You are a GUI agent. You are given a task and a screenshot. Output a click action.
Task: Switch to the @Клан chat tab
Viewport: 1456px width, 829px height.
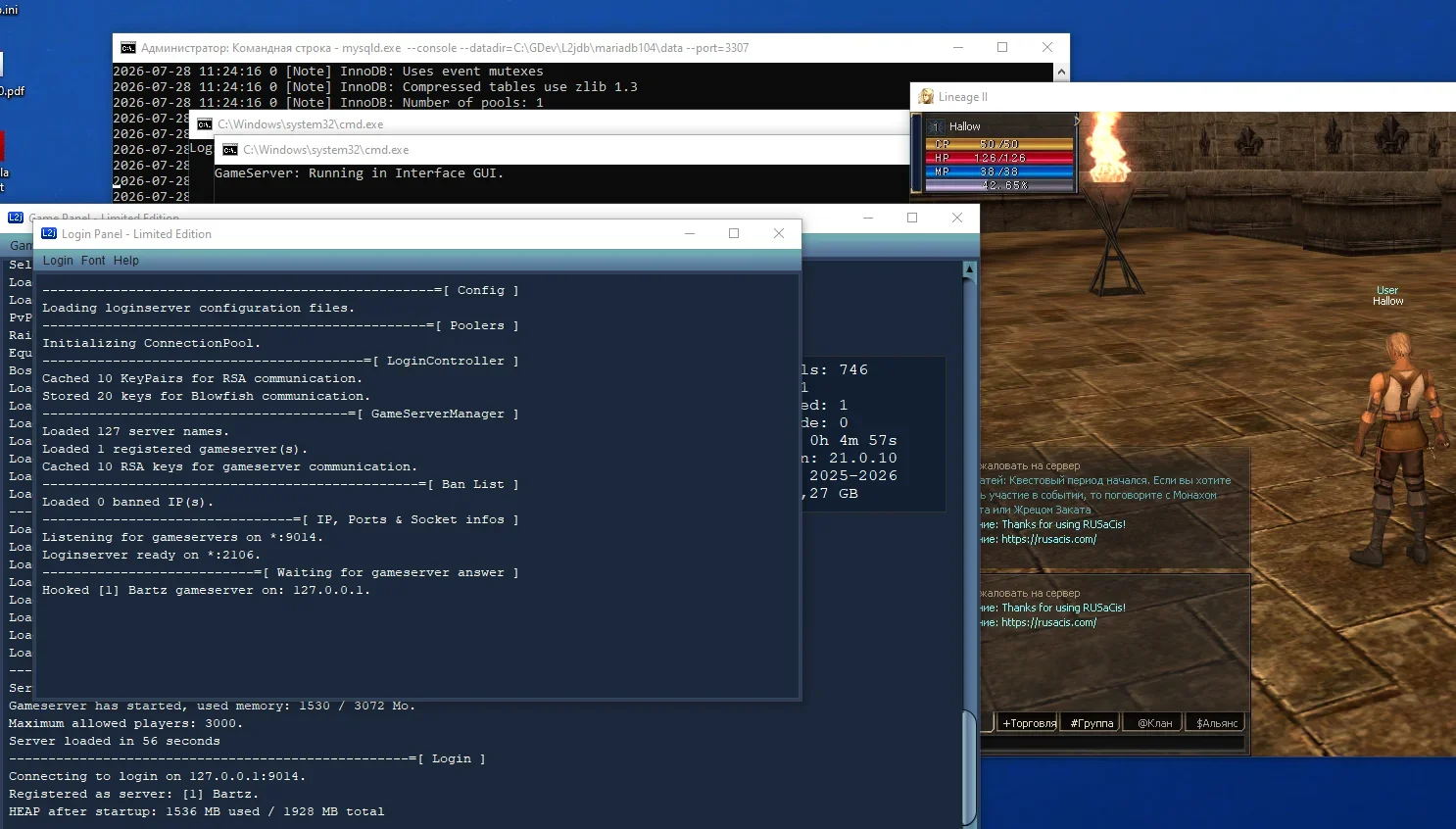point(1154,723)
